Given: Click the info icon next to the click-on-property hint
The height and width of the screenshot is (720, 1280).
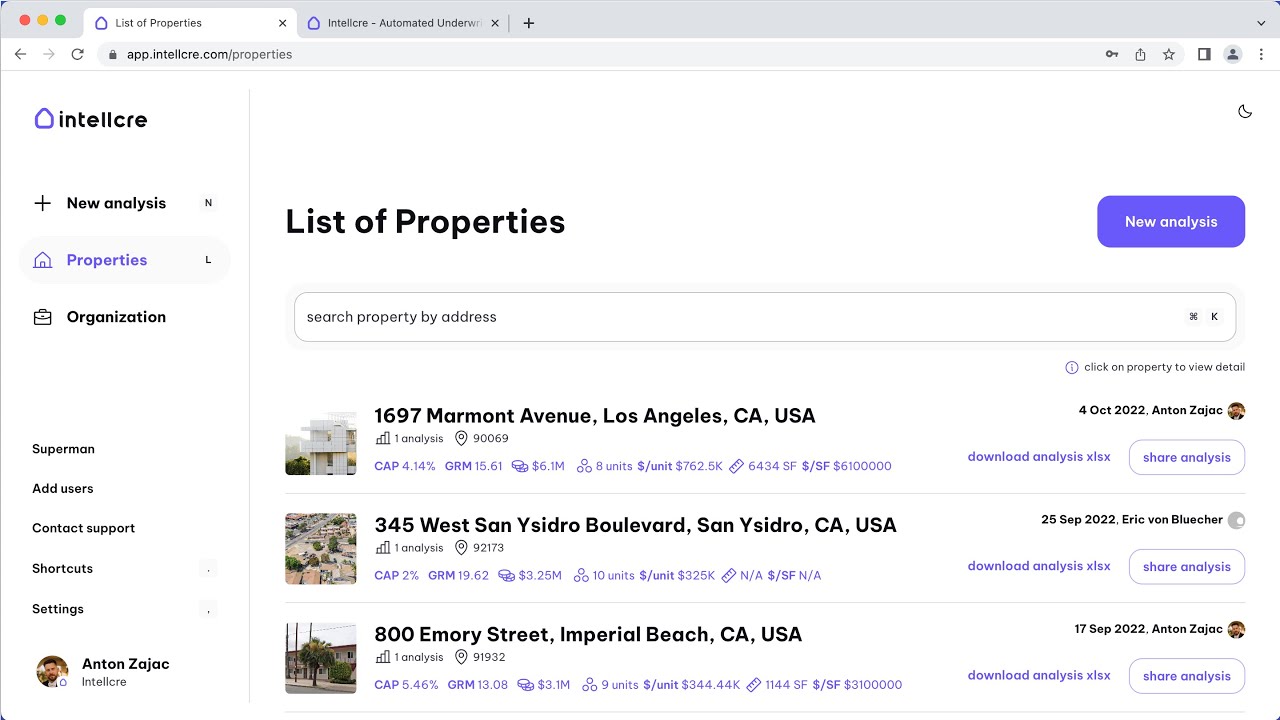Looking at the screenshot, I should (1072, 367).
